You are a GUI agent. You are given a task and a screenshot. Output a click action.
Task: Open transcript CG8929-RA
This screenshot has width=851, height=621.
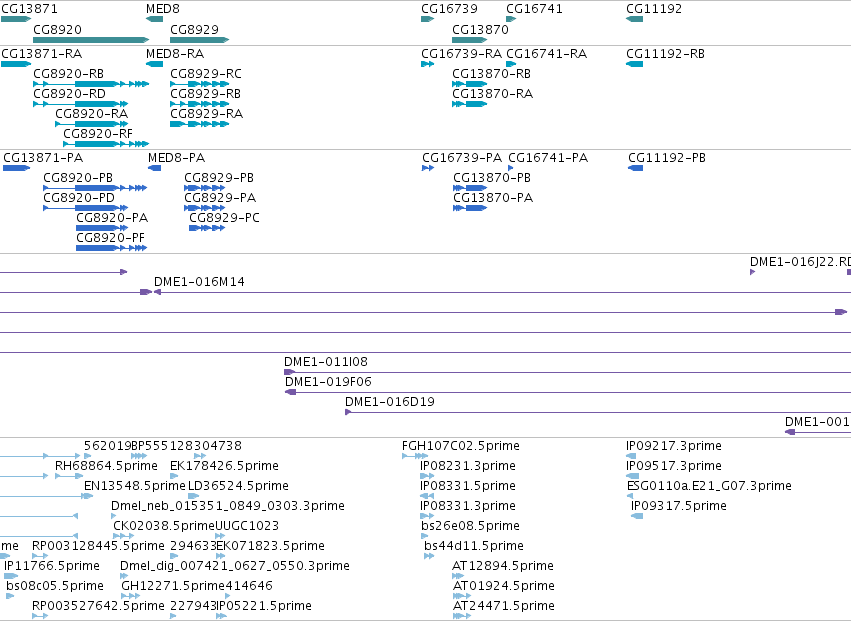[x=207, y=114]
